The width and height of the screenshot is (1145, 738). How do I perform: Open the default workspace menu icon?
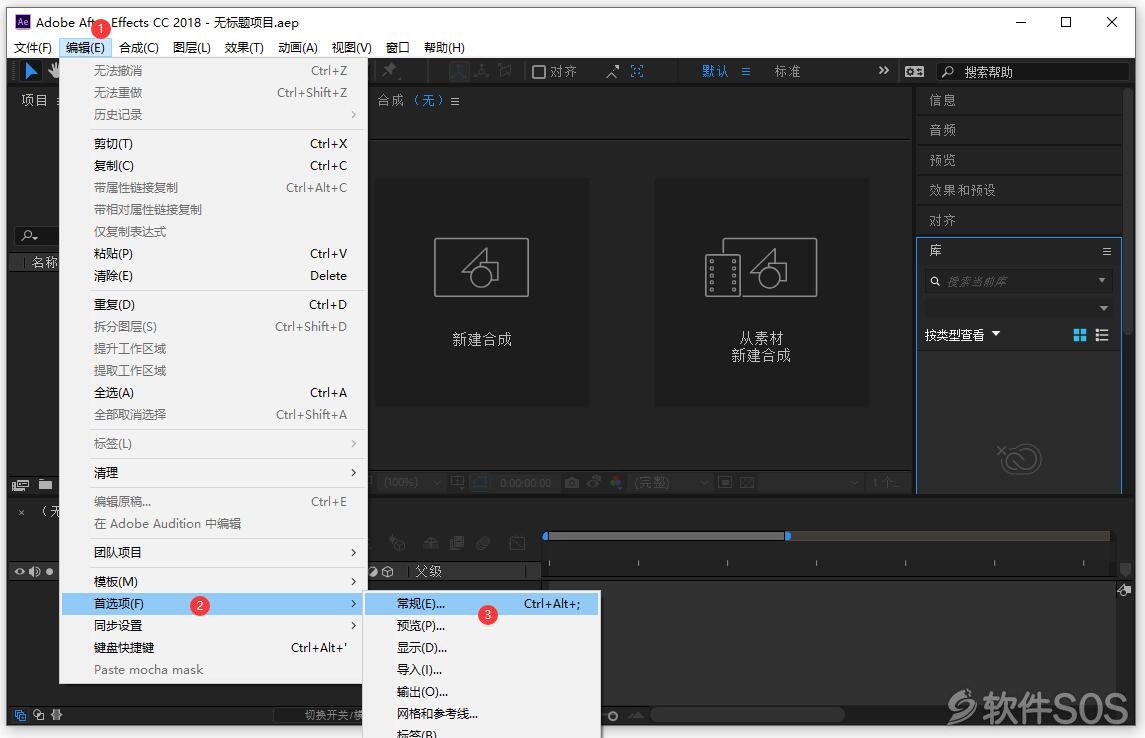click(x=746, y=72)
